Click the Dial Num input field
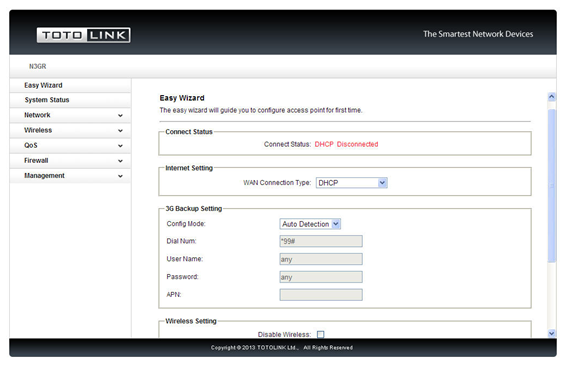The image size is (567, 367). (x=321, y=241)
